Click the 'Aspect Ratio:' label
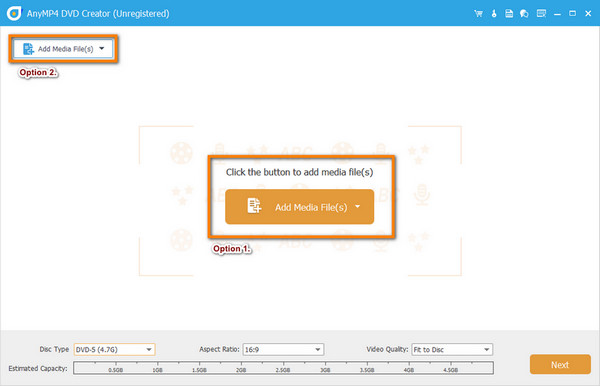Screen dimensions: 600x386 click(x=219, y=349)
